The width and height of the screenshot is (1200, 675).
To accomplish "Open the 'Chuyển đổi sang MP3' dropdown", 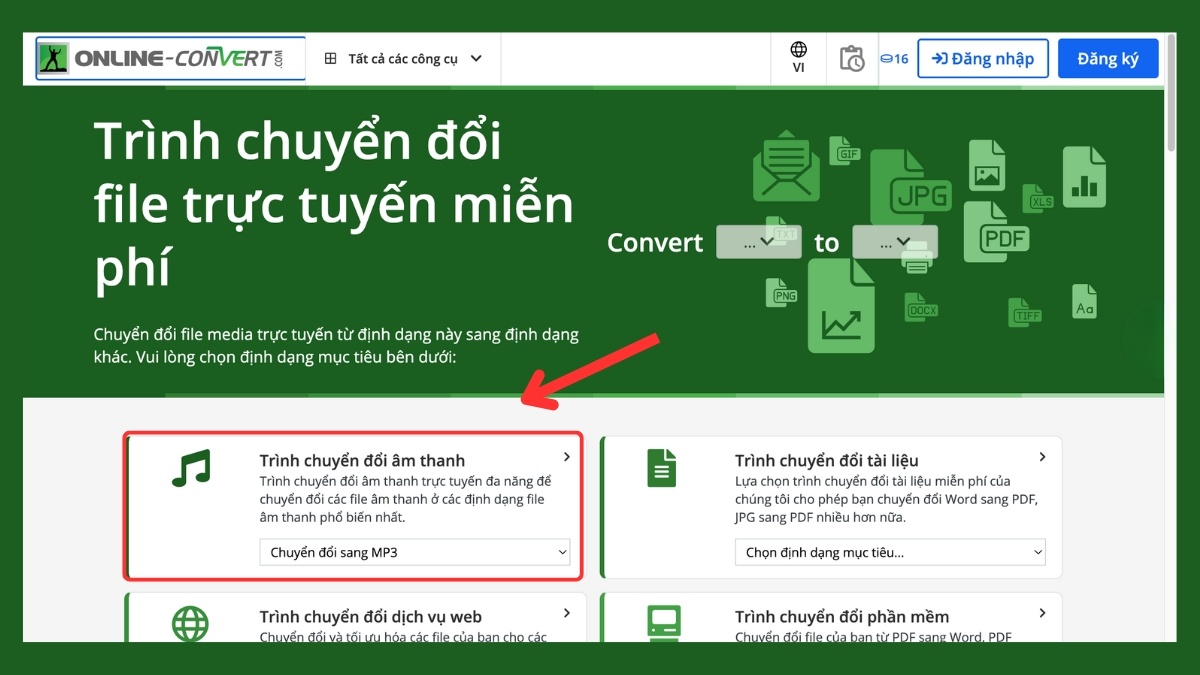I will tap(415, 552).
